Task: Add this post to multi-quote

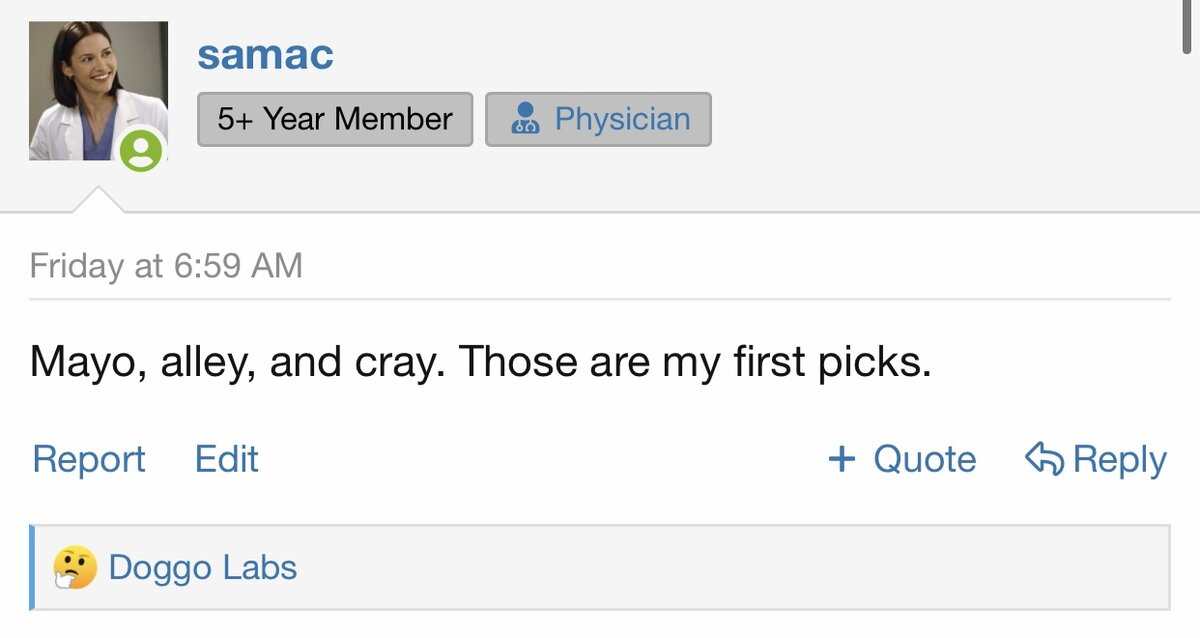Action: coord(902,459)
